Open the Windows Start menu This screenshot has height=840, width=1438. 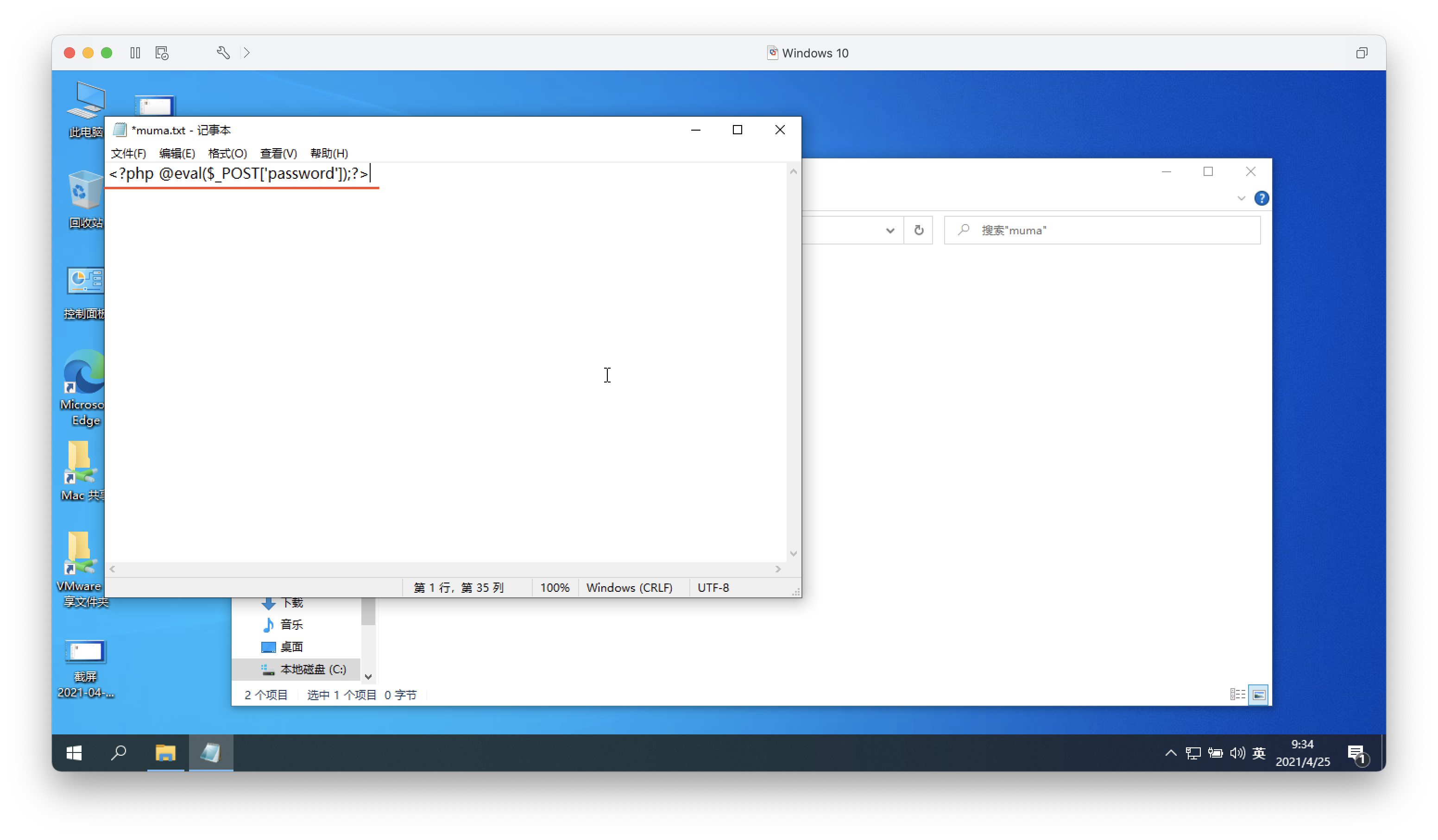click(x=74, y=753)
